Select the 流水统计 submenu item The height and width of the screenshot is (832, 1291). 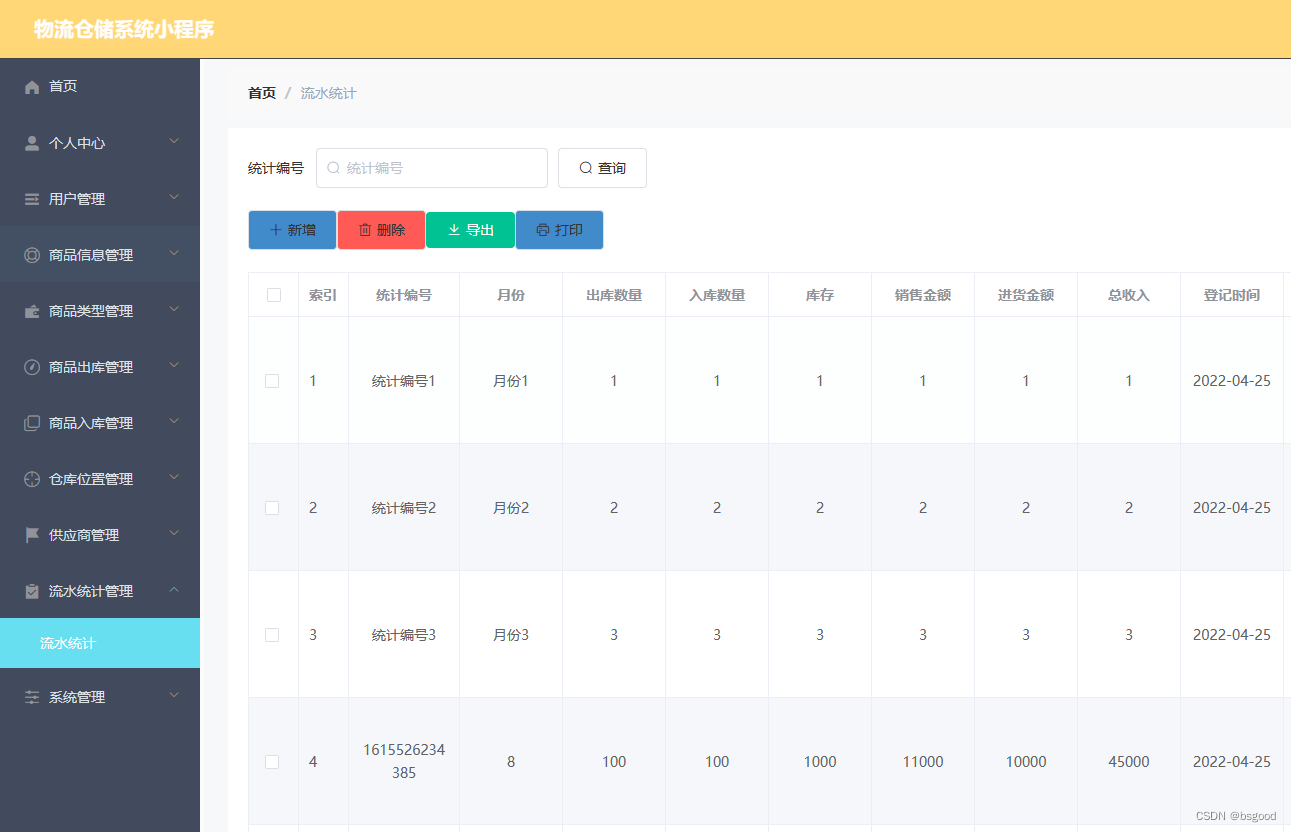100,643
